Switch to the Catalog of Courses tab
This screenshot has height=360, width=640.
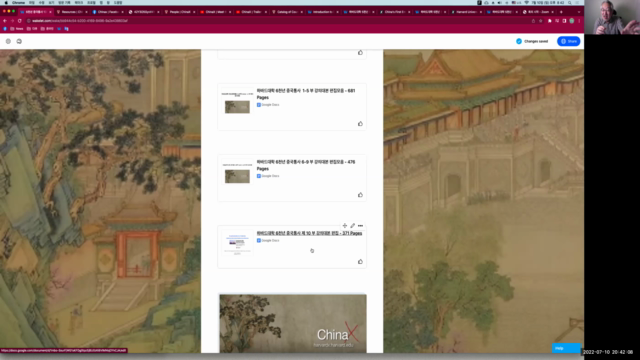point(287,12)
